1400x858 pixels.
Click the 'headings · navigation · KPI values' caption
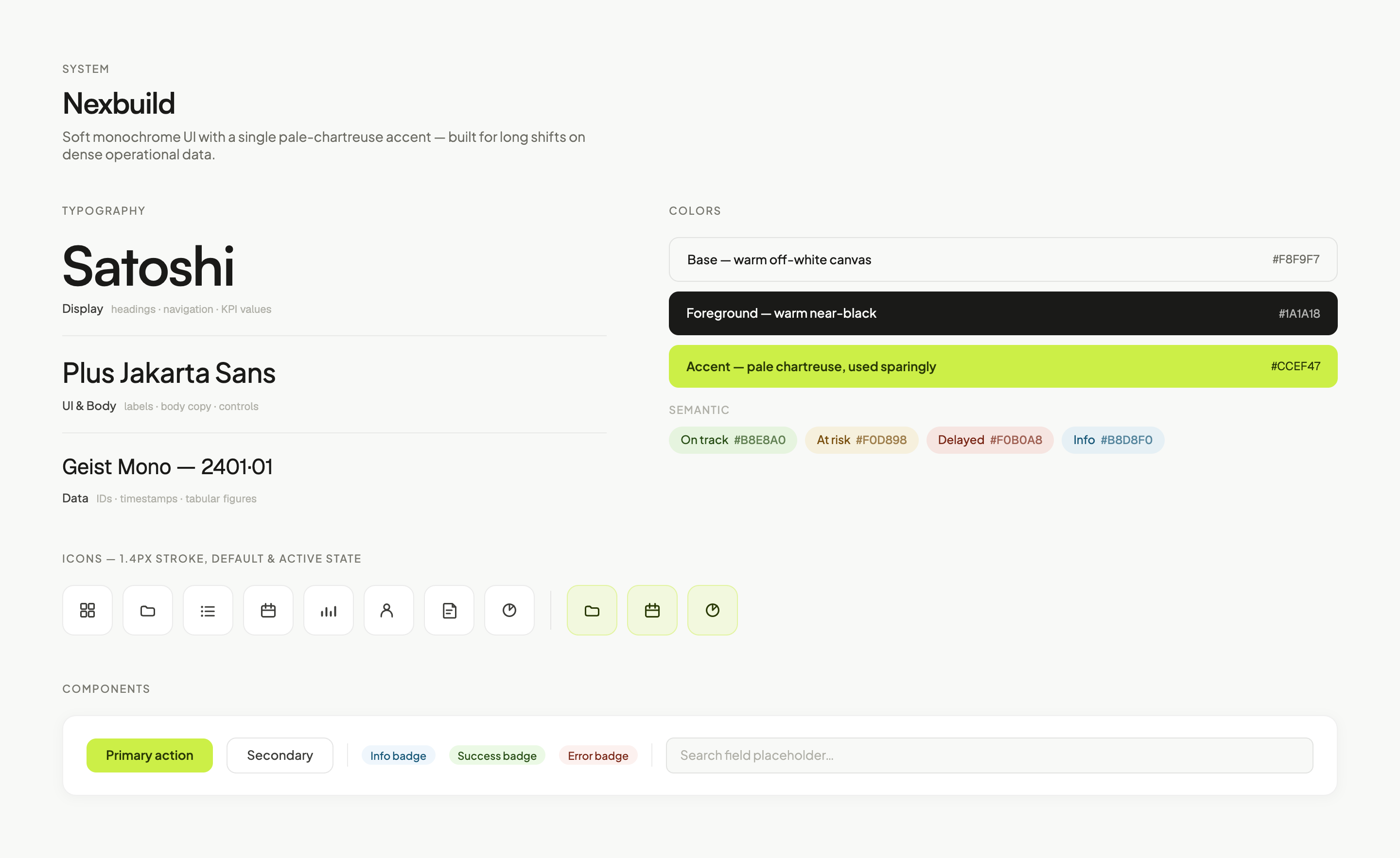coord(191,309)
